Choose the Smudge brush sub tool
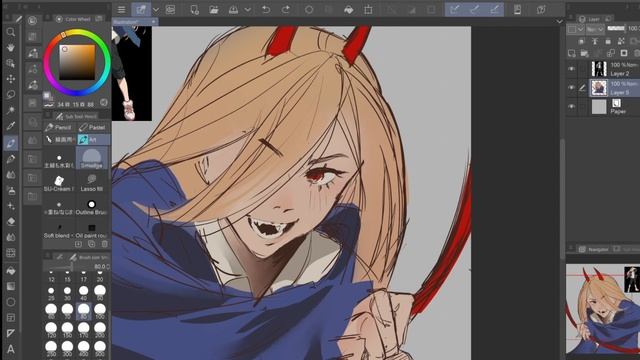The image size is (640, 360). [92, 159]
